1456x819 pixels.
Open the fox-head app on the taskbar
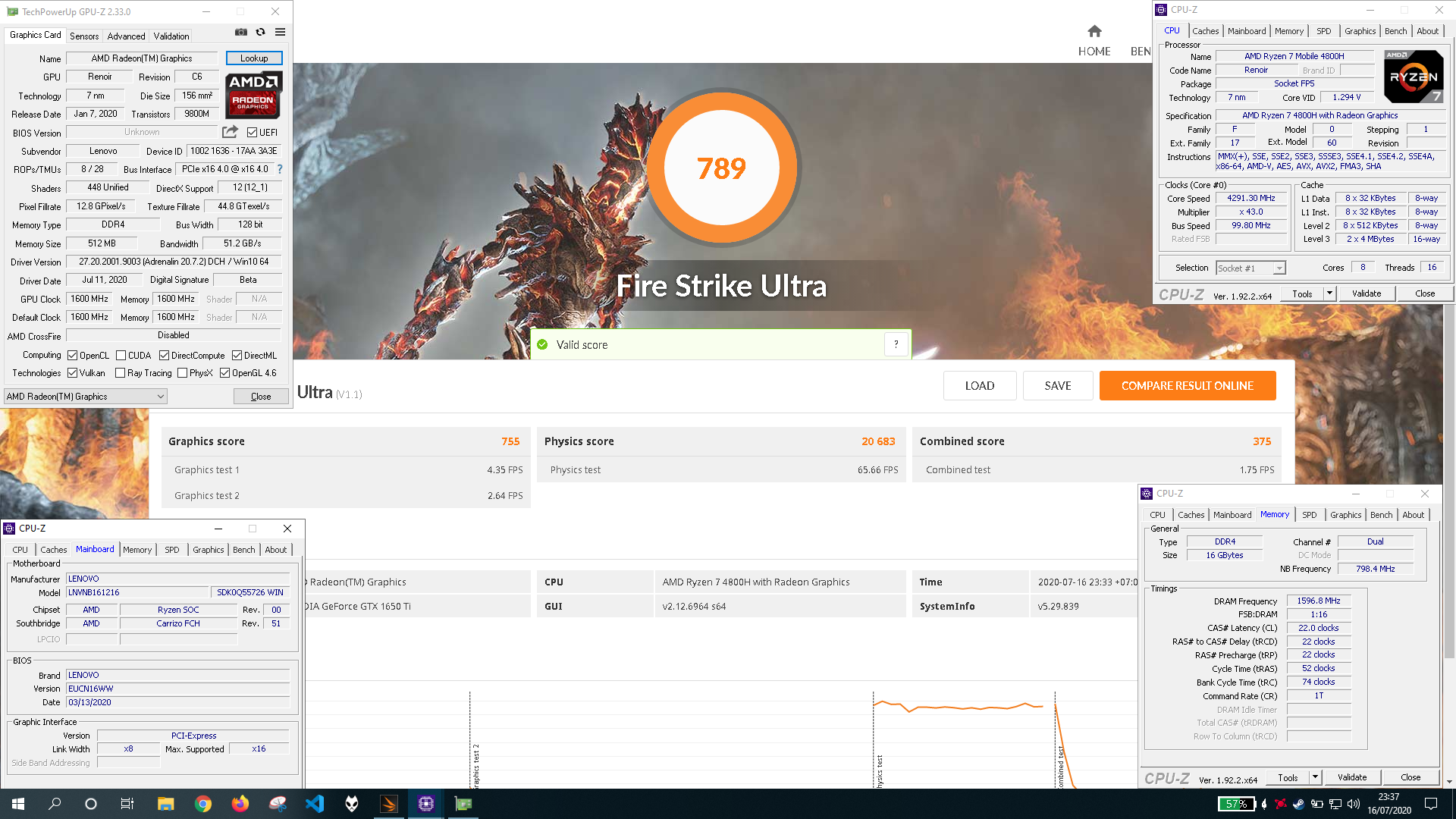coord(352,804)
